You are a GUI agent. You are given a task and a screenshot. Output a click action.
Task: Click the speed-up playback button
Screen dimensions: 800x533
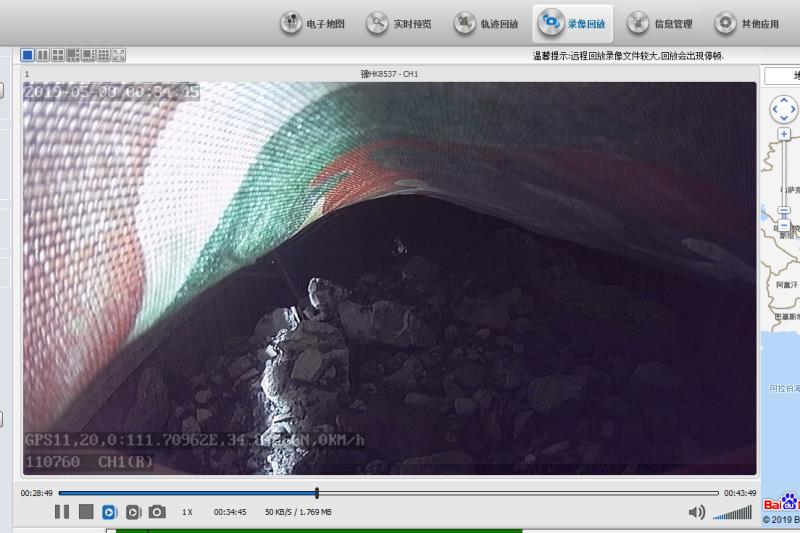point(133,512)
